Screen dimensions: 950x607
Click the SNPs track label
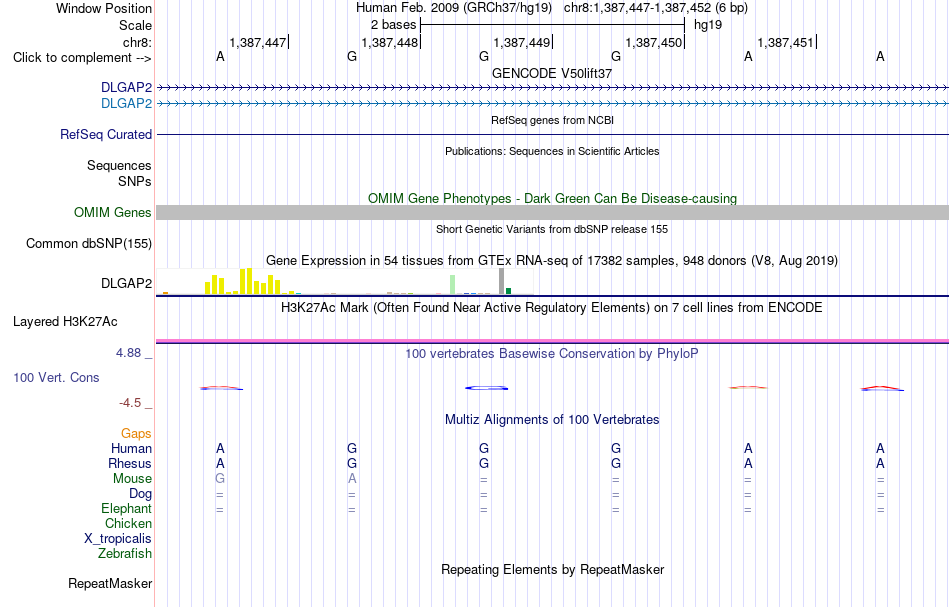135,181
